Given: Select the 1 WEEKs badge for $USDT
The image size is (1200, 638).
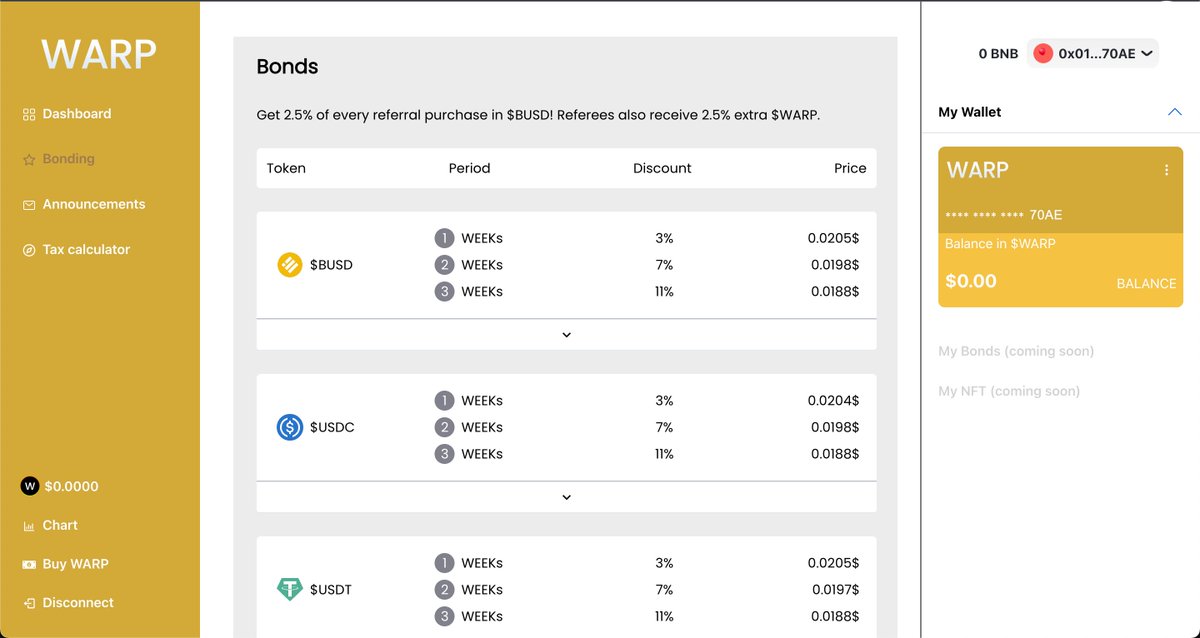Looking at the screenshot, I should coord(444,563).
